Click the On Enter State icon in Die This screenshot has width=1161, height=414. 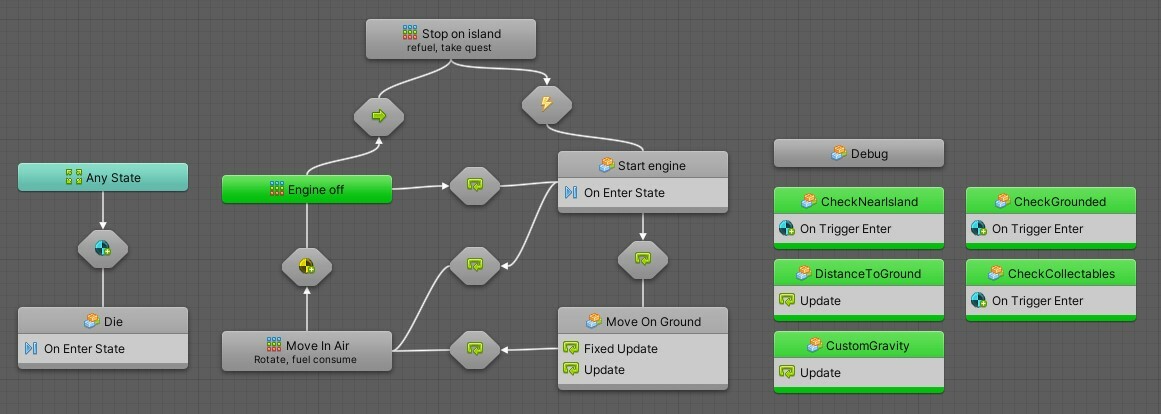click(30, 349)
